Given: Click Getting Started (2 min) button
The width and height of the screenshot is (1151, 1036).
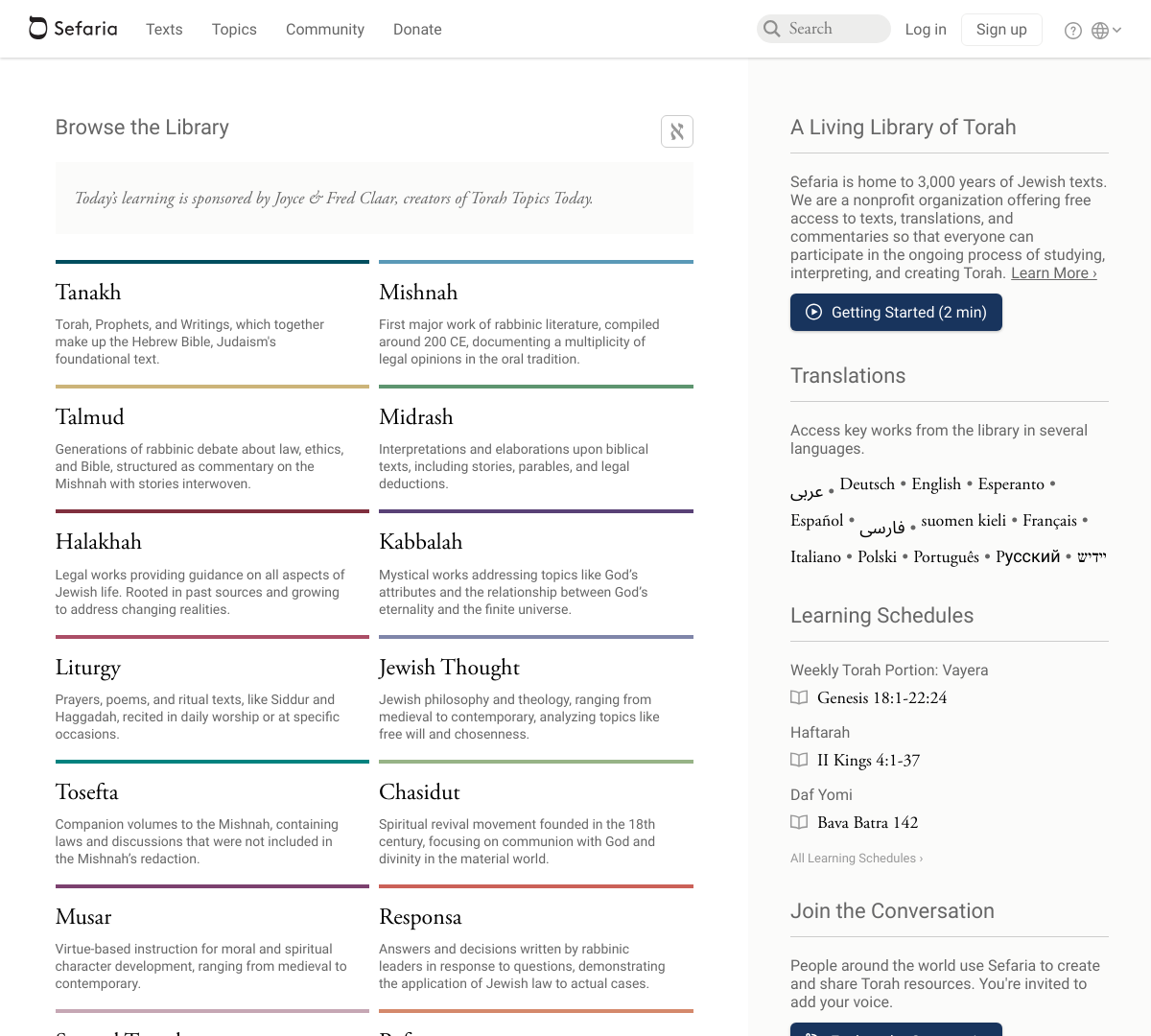Looking at the screenshot, I should pyautogui.click(x=896, y=312).
